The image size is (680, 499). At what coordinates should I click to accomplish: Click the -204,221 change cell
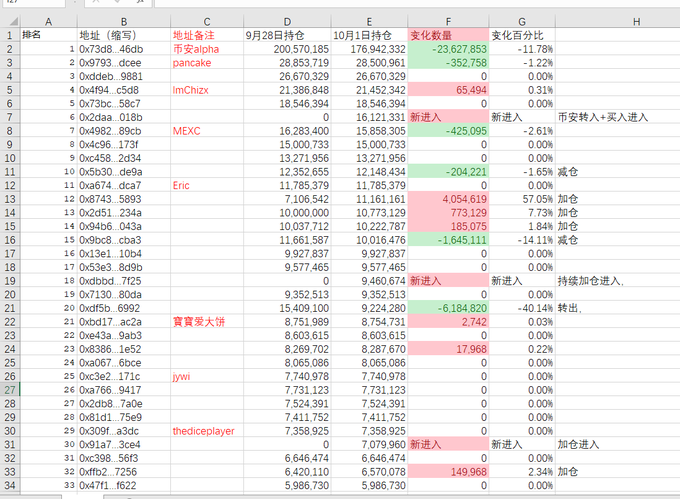point(448,172)
